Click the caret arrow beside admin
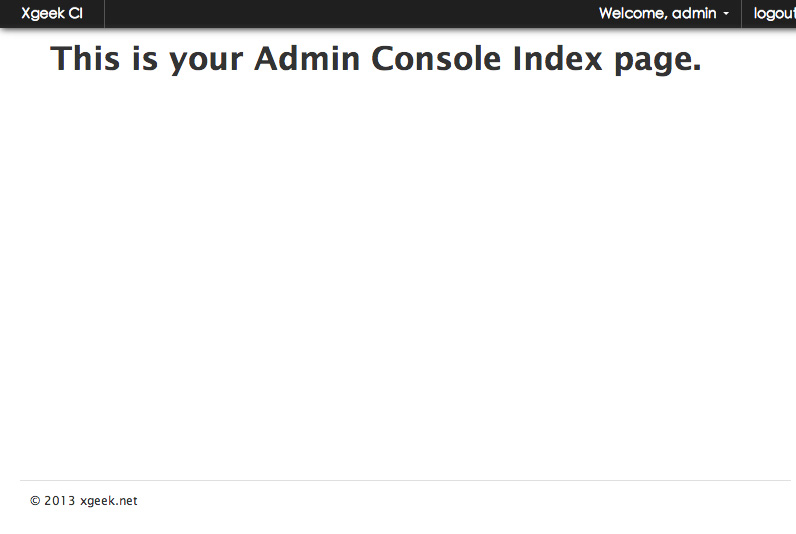Viewport: 796px width, 534px height. coord(726,14)
